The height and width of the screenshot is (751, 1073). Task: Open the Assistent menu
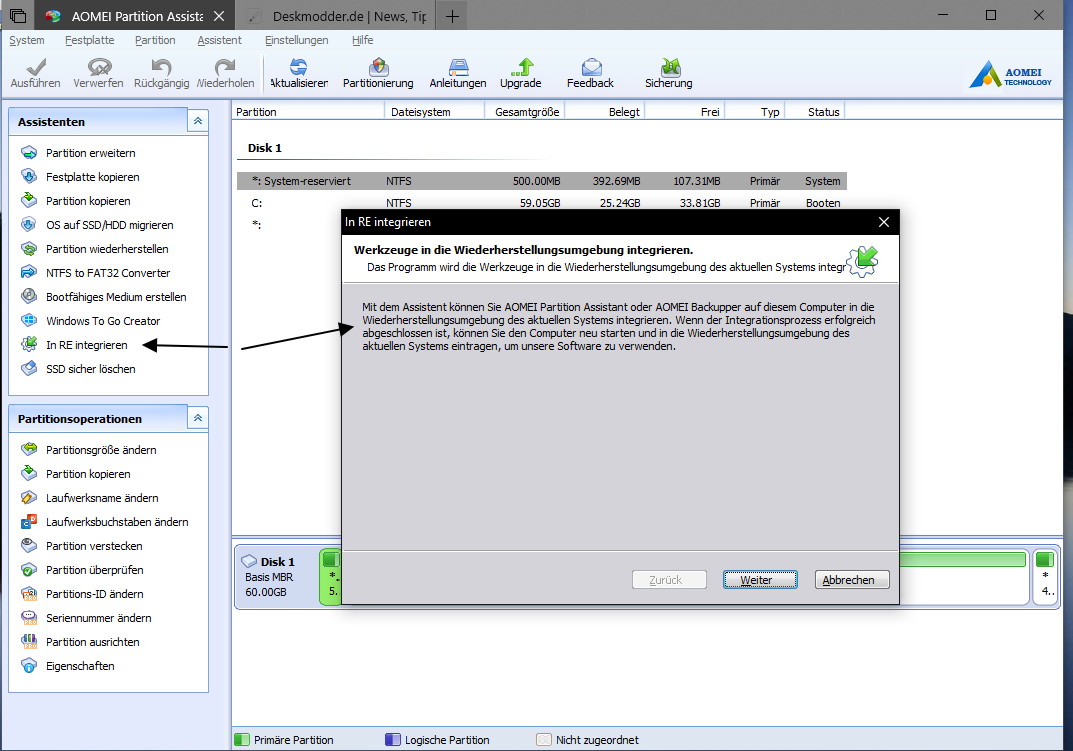(x=220, y=40)
